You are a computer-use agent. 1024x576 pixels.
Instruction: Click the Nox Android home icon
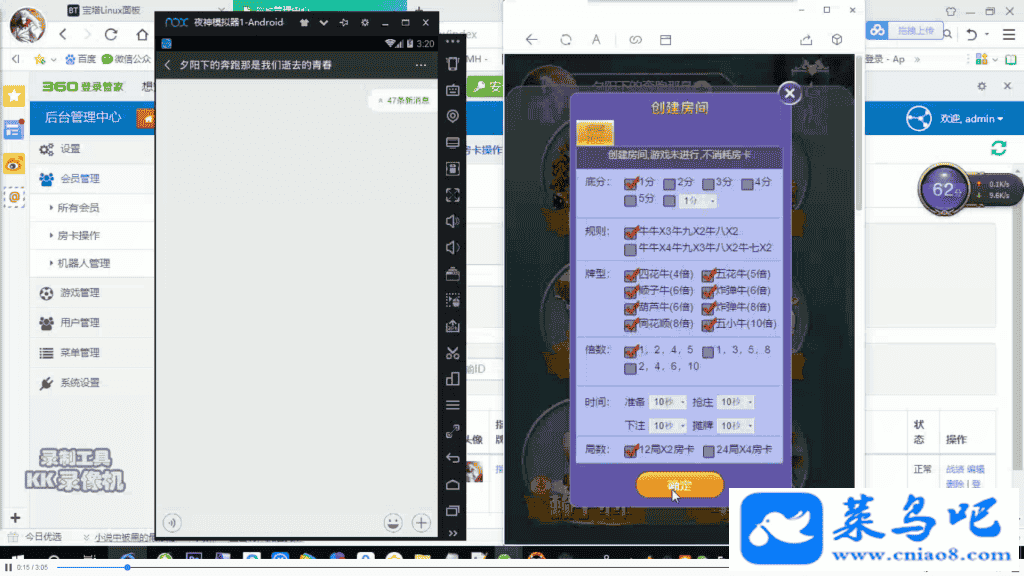pyautogui.click(x=453, y=485)
